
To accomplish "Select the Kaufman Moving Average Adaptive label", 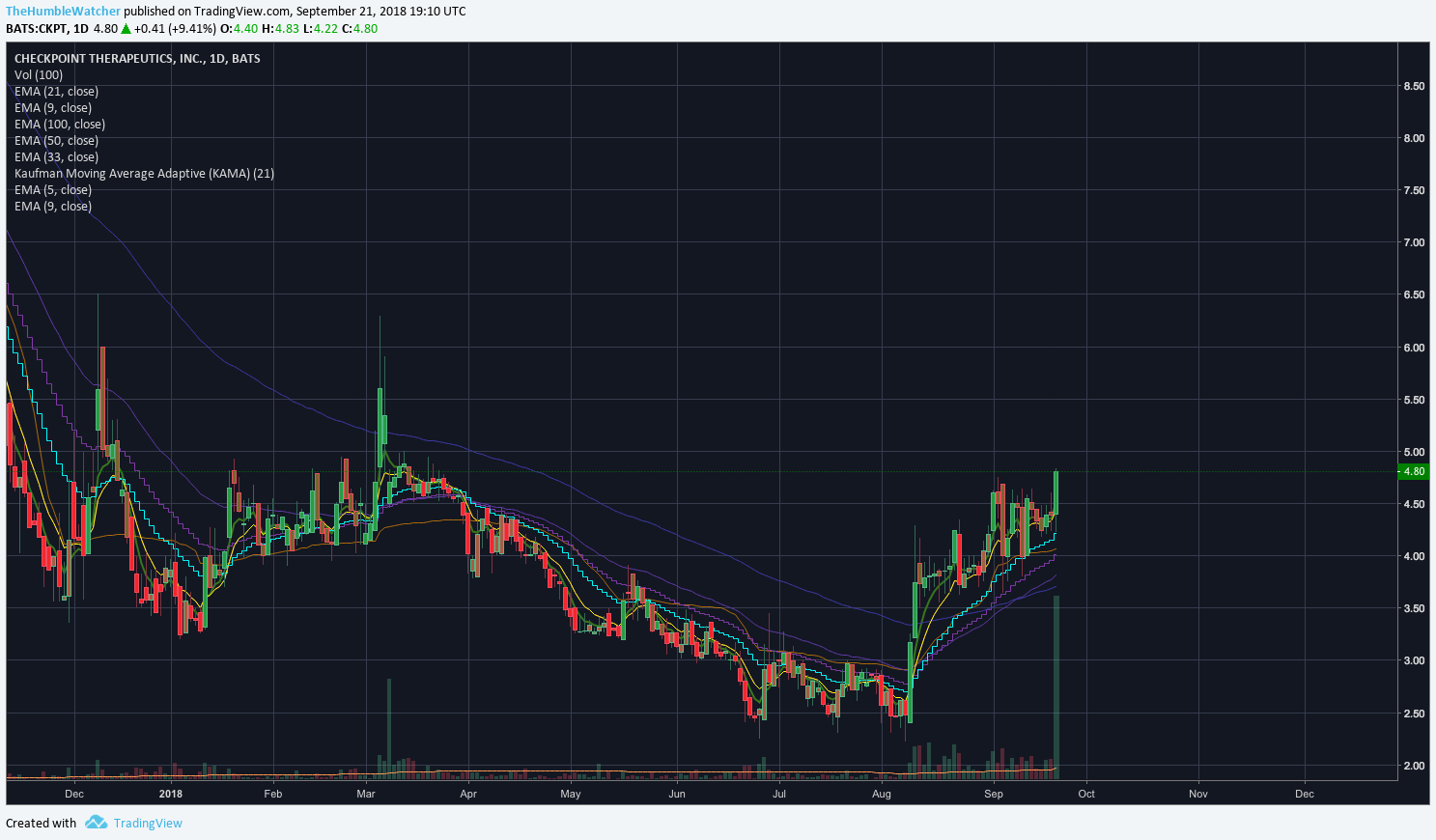I will point(145,173).
